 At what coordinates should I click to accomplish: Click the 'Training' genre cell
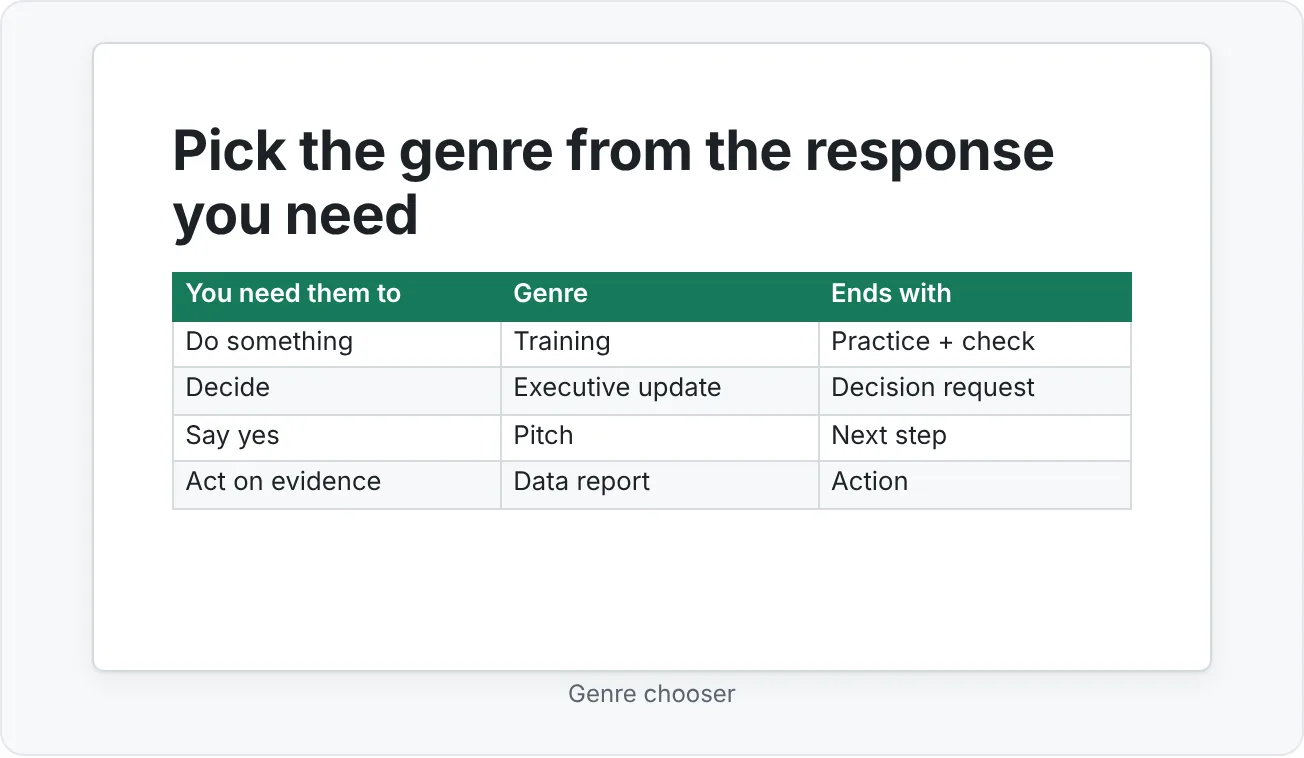(x=660, y=342)
